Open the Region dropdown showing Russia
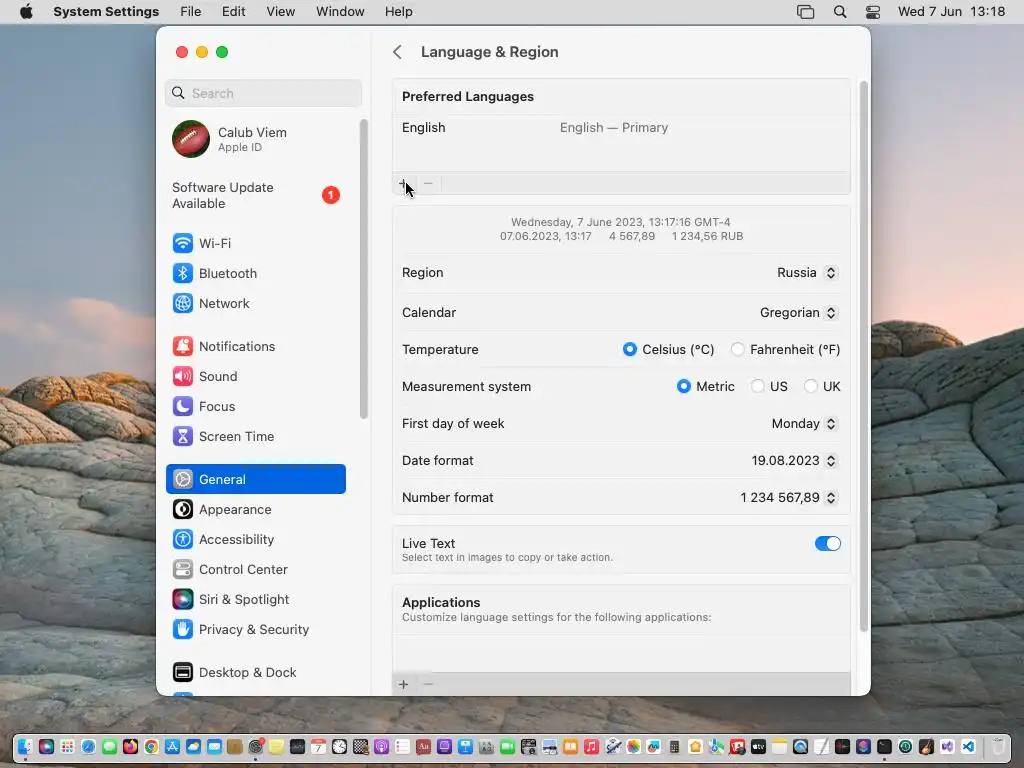Image resolution: width=1024 pixels, height=768 pixels. [x=807, y=273]
